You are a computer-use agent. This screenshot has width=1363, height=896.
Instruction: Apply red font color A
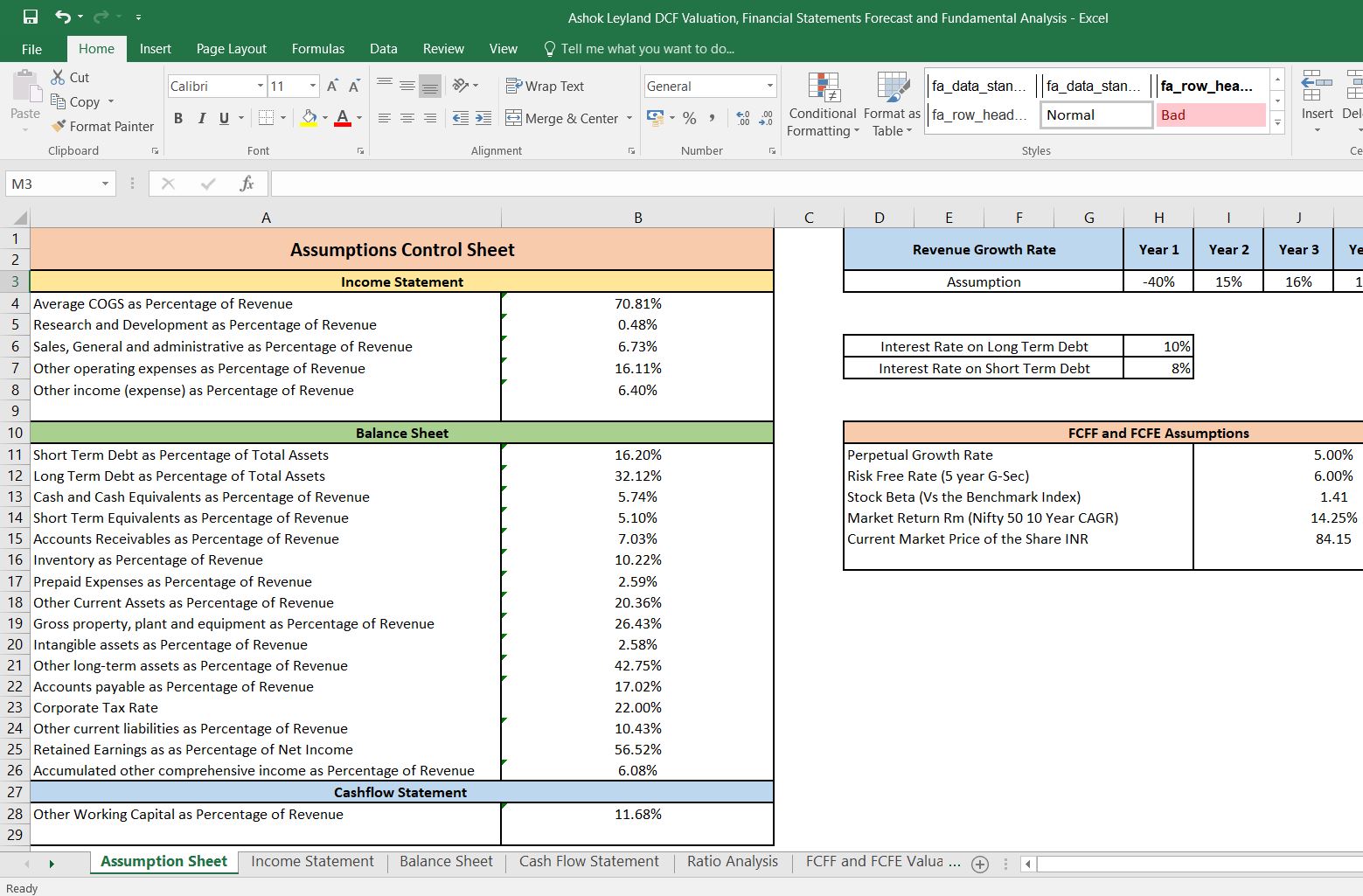343,118
